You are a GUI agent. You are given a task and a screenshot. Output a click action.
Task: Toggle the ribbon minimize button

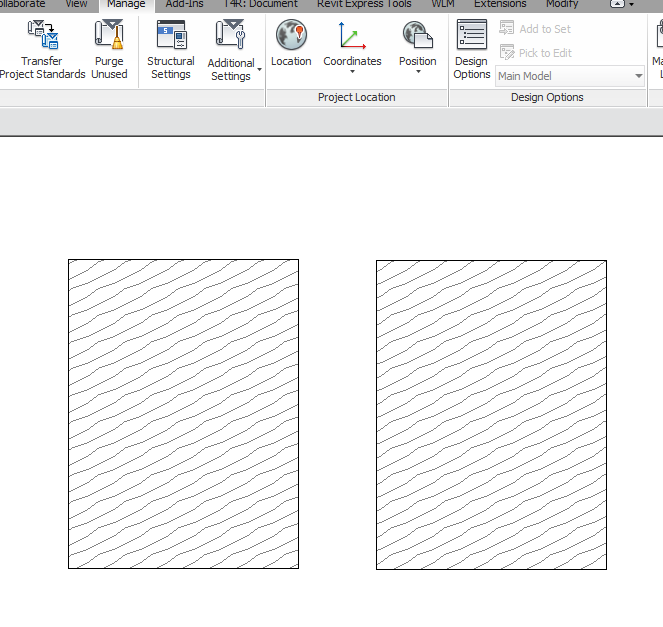point(618,4)
